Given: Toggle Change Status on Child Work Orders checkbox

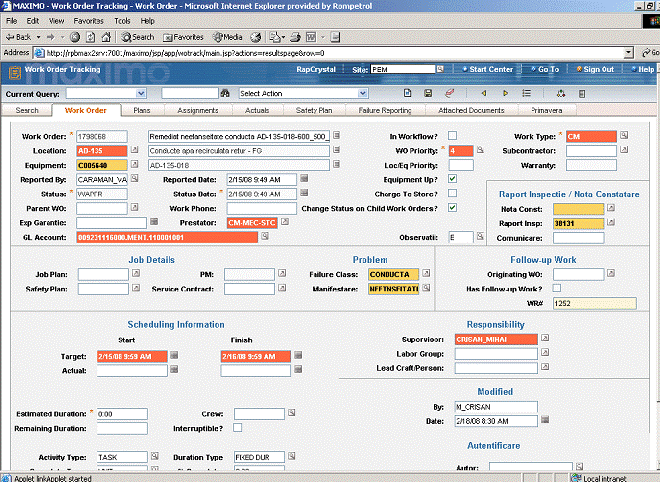Looking at the screenshot, I should click(x=452, y=208).
